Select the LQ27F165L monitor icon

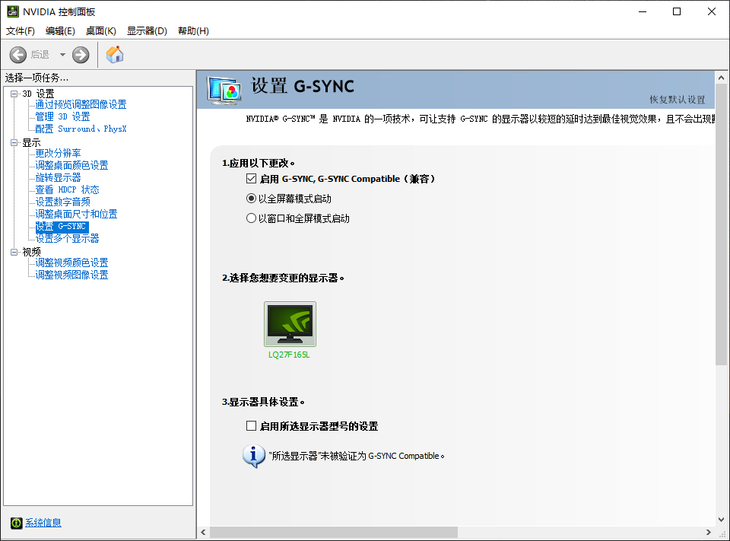click(289, 325)
